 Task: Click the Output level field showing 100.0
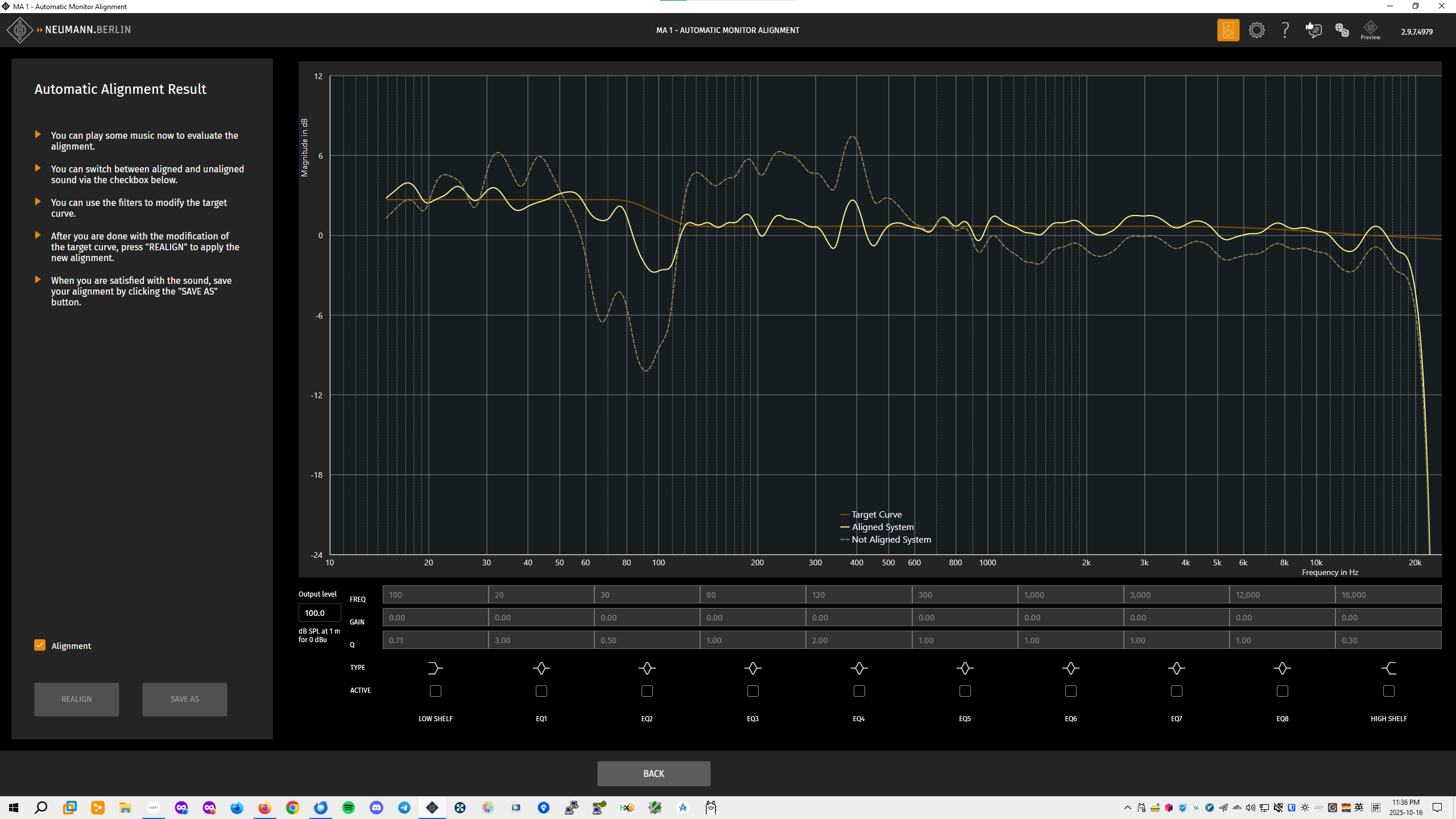319,613
